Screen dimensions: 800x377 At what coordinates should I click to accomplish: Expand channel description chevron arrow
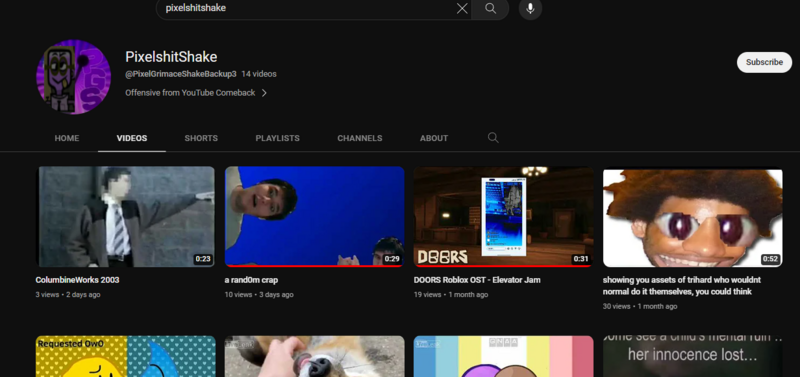point(264,93)
